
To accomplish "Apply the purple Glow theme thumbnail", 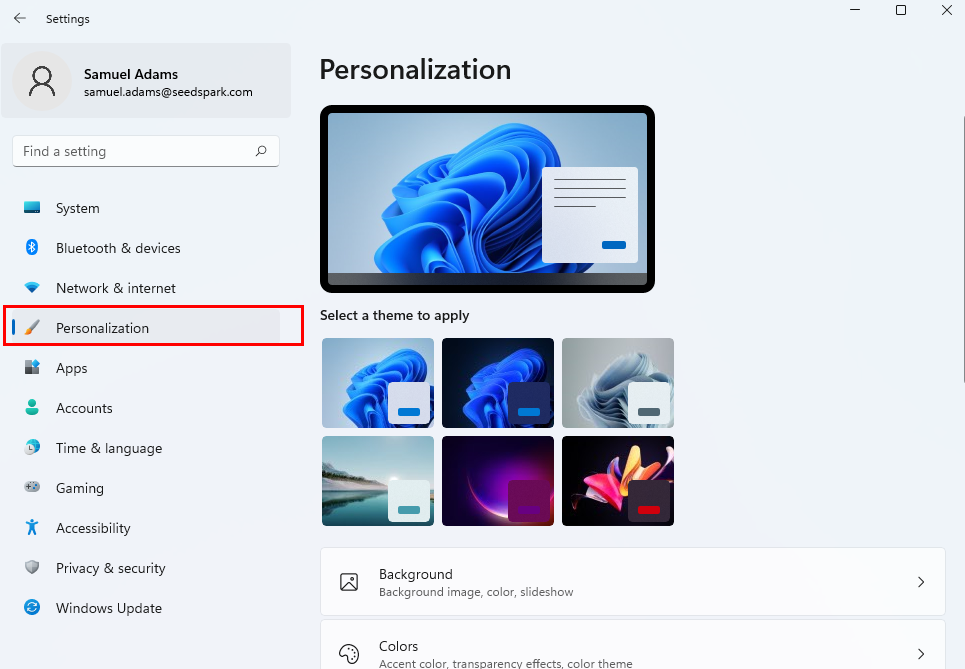I will tap(498, 481).
